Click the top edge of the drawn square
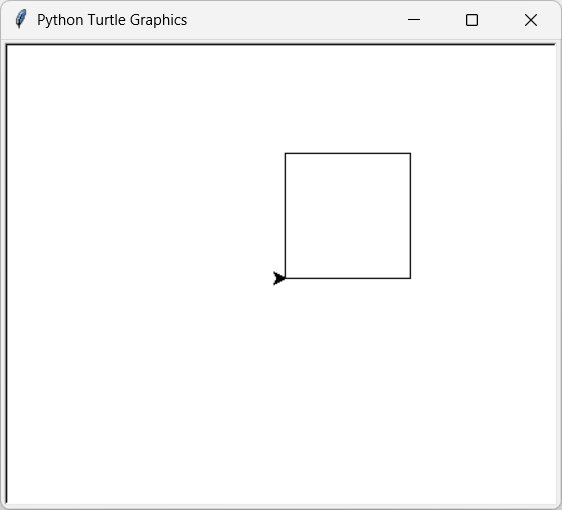 pyautogui.click(x=348, y=153)
